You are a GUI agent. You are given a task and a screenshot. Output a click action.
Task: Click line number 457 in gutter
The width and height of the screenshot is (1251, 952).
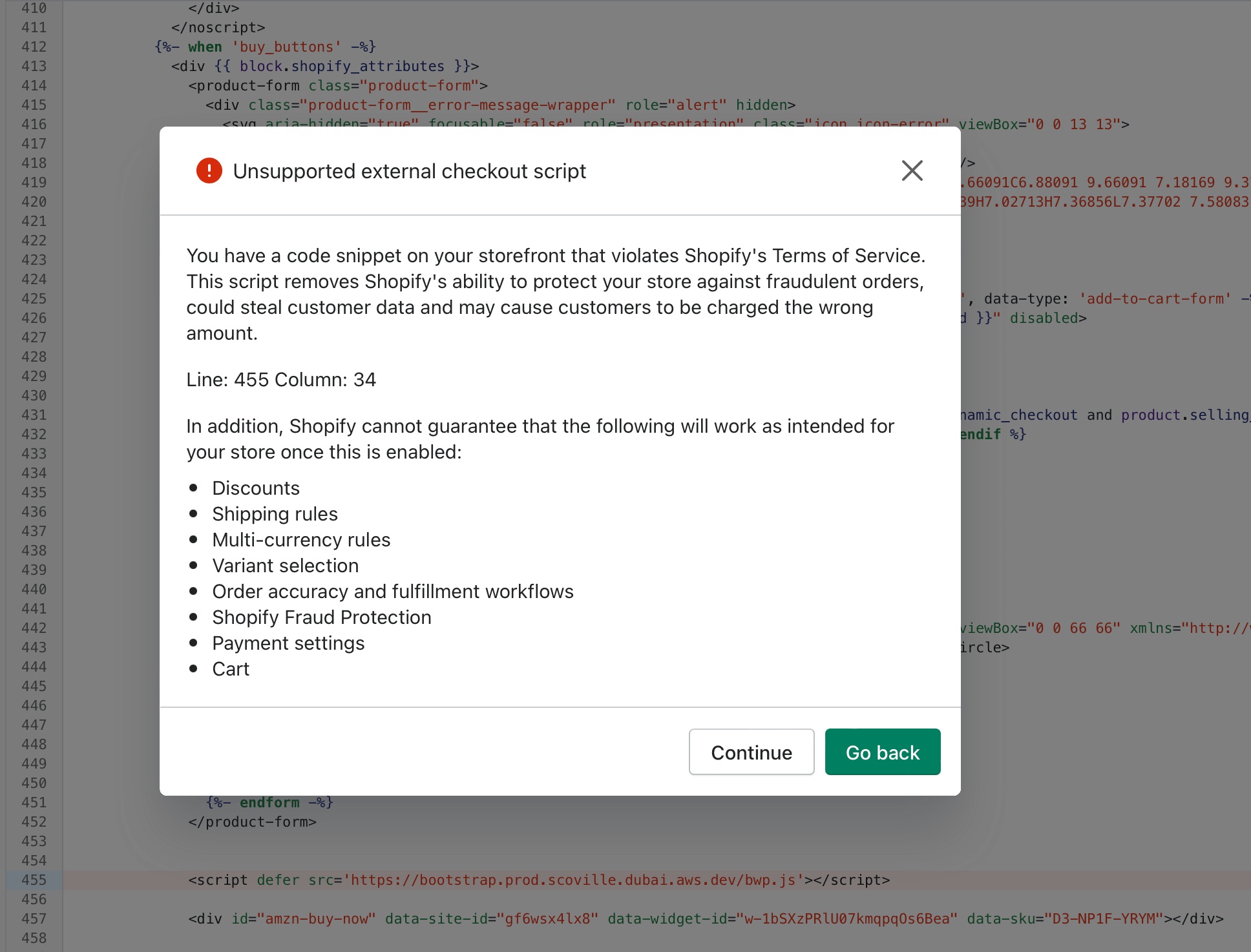click(x=34, y=918)
